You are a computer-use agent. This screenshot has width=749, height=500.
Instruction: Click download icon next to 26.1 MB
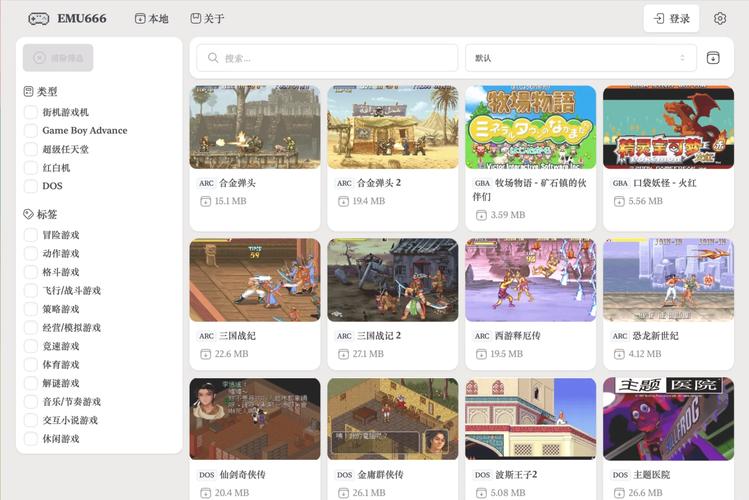pyautogui.click(x=343, y=493)
